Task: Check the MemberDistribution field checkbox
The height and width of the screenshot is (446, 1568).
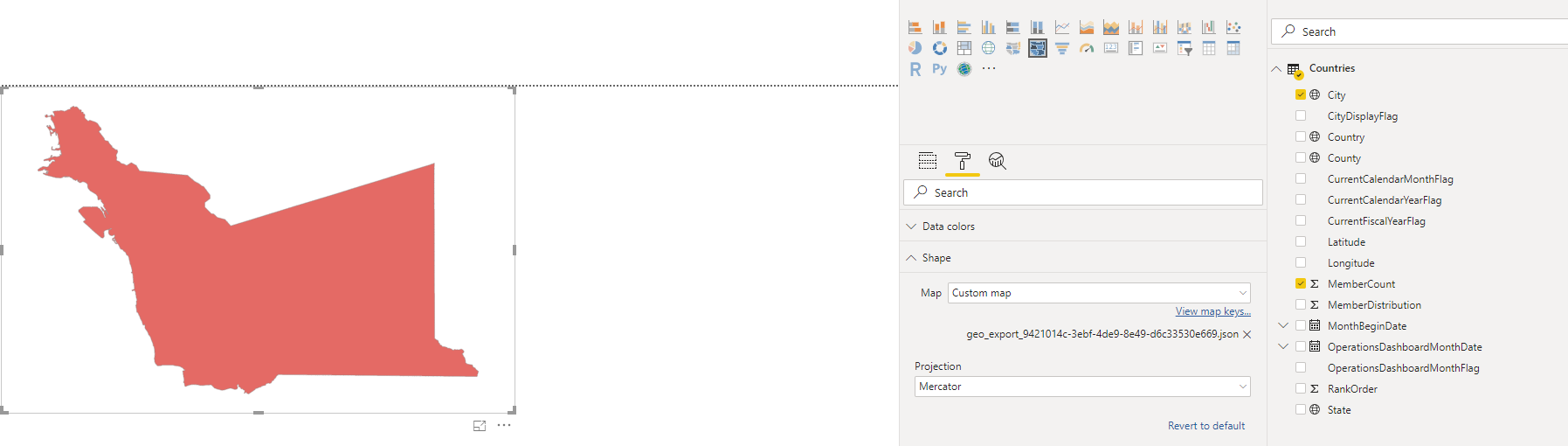Action: tap(1300, 304)
